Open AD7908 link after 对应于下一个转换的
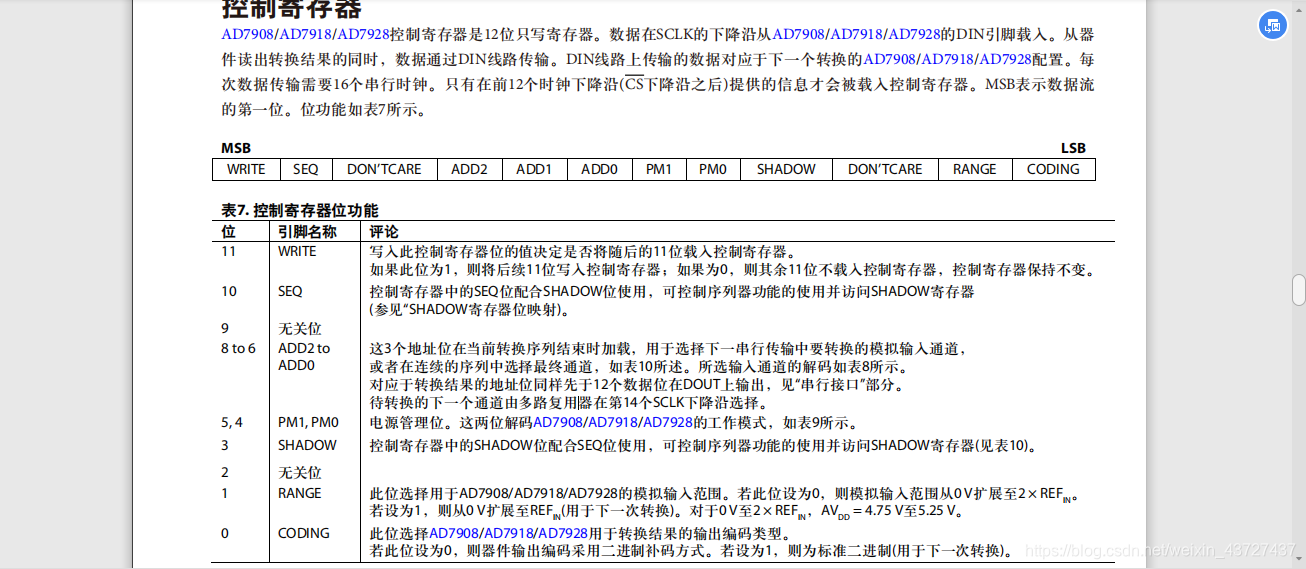The height and width of the screenshot is (569, 1306). (x=889, y=59)
